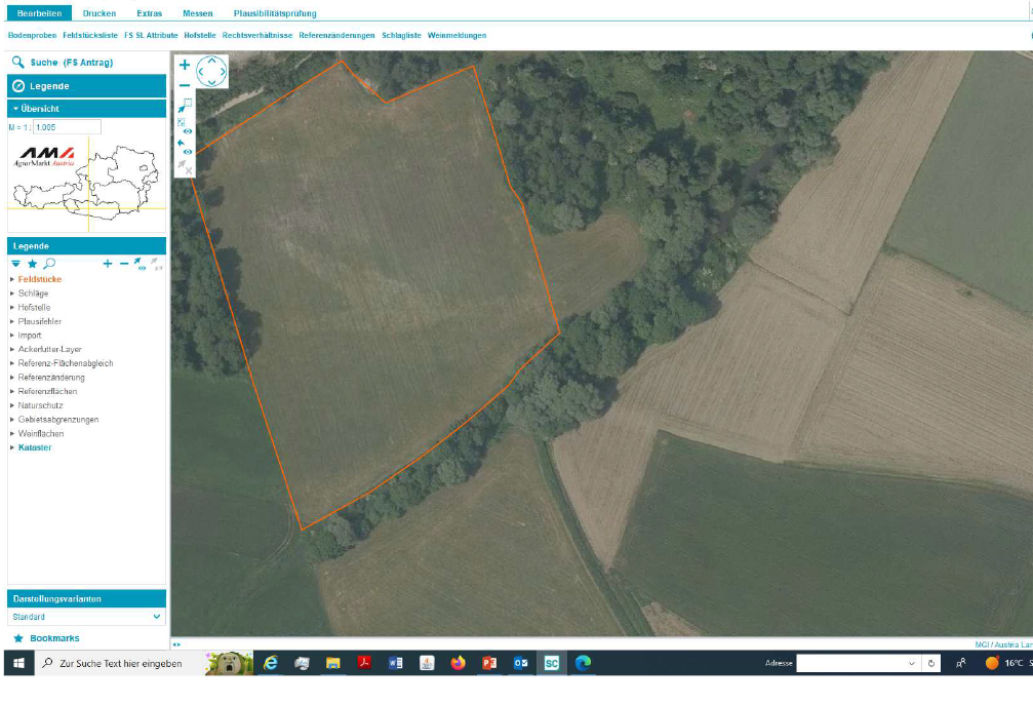
Task: Click the star icon in Legende toolbar
Action: pyautogui.click(x=32, y=263)
